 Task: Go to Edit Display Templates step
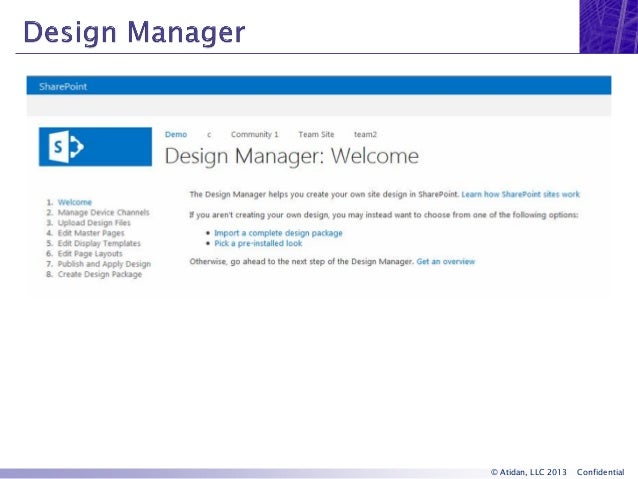tap(99, 243)
